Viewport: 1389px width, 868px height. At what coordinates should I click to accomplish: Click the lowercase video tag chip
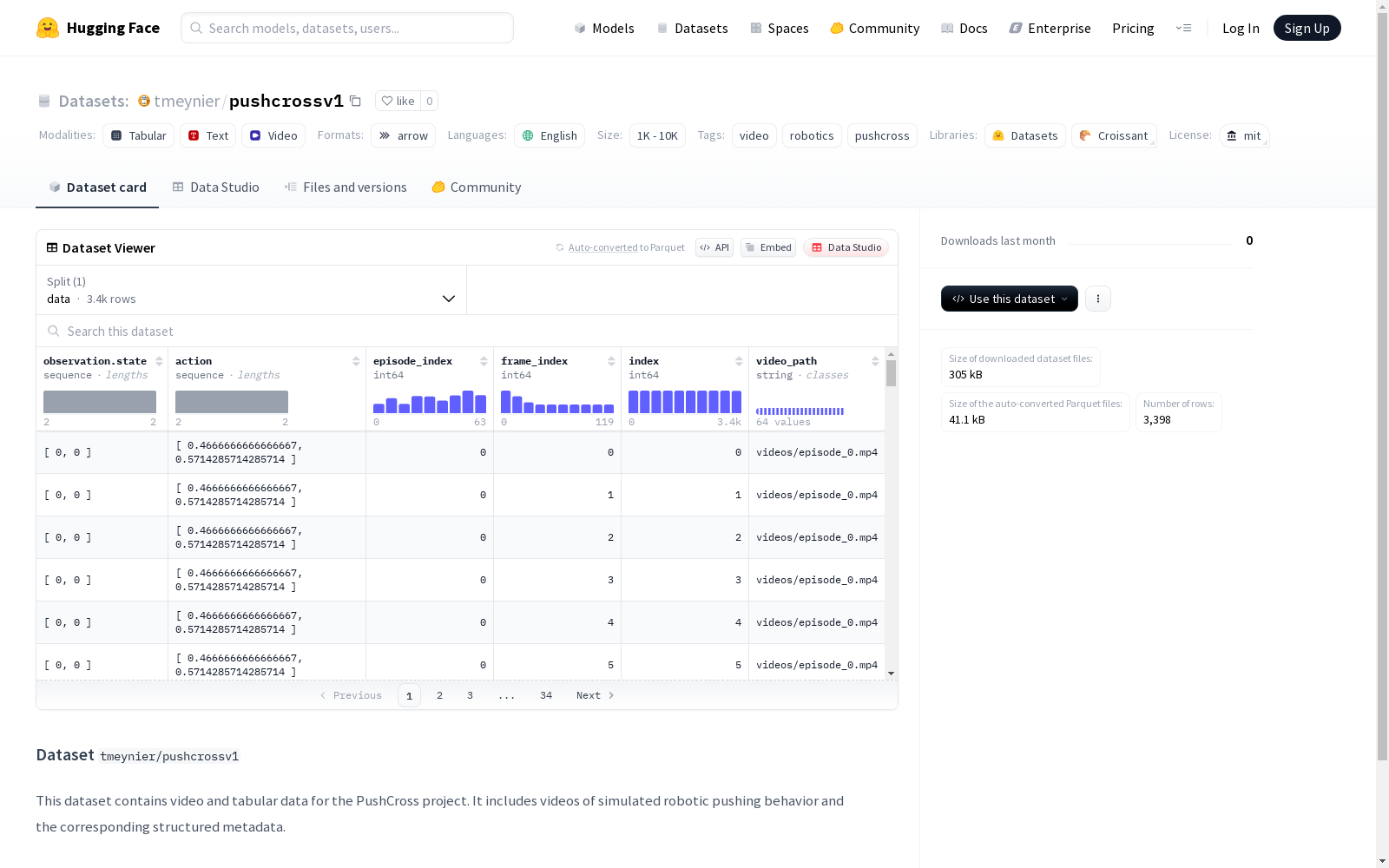click(754, 135)
